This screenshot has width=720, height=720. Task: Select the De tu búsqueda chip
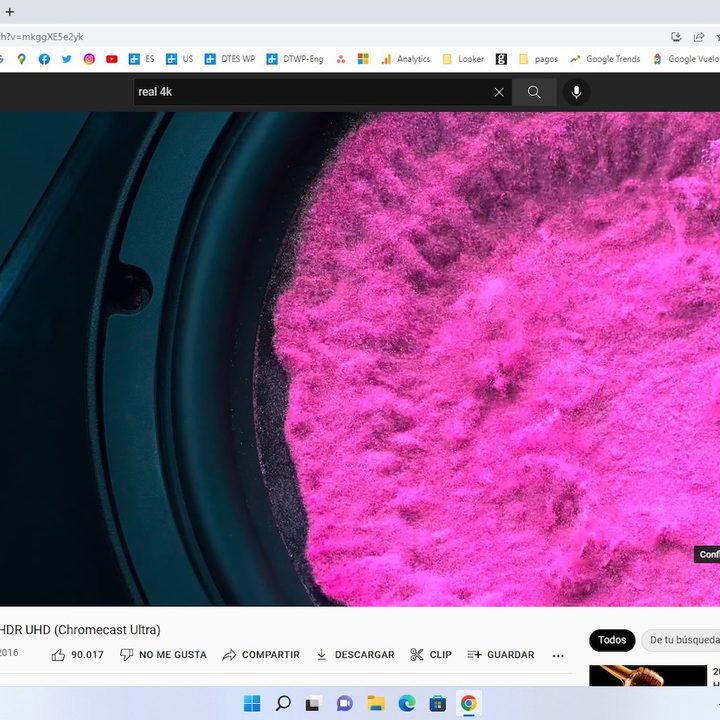pyautogui.click(x=684, y=640)
